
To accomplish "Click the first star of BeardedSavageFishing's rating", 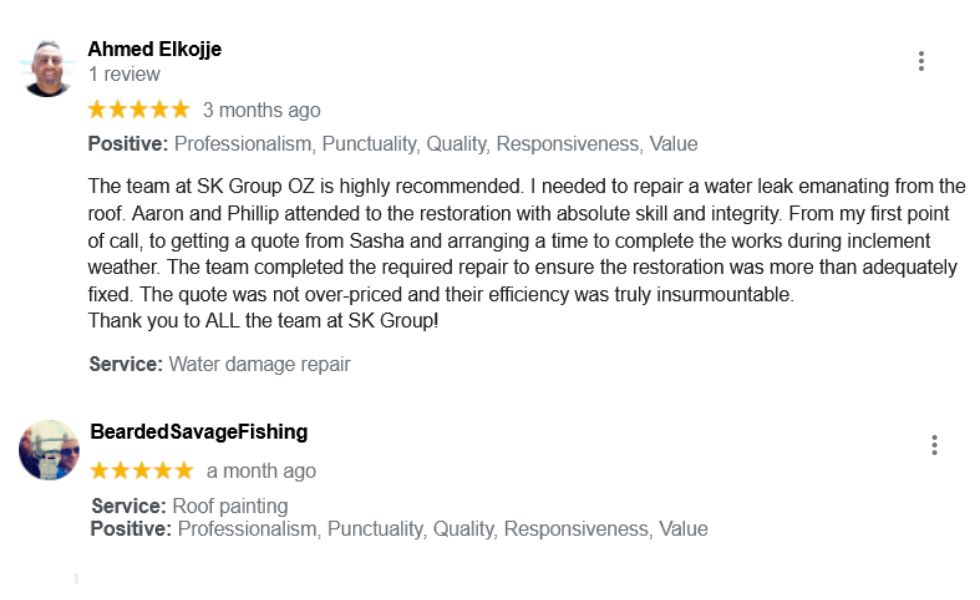I will tap(100, 471).
